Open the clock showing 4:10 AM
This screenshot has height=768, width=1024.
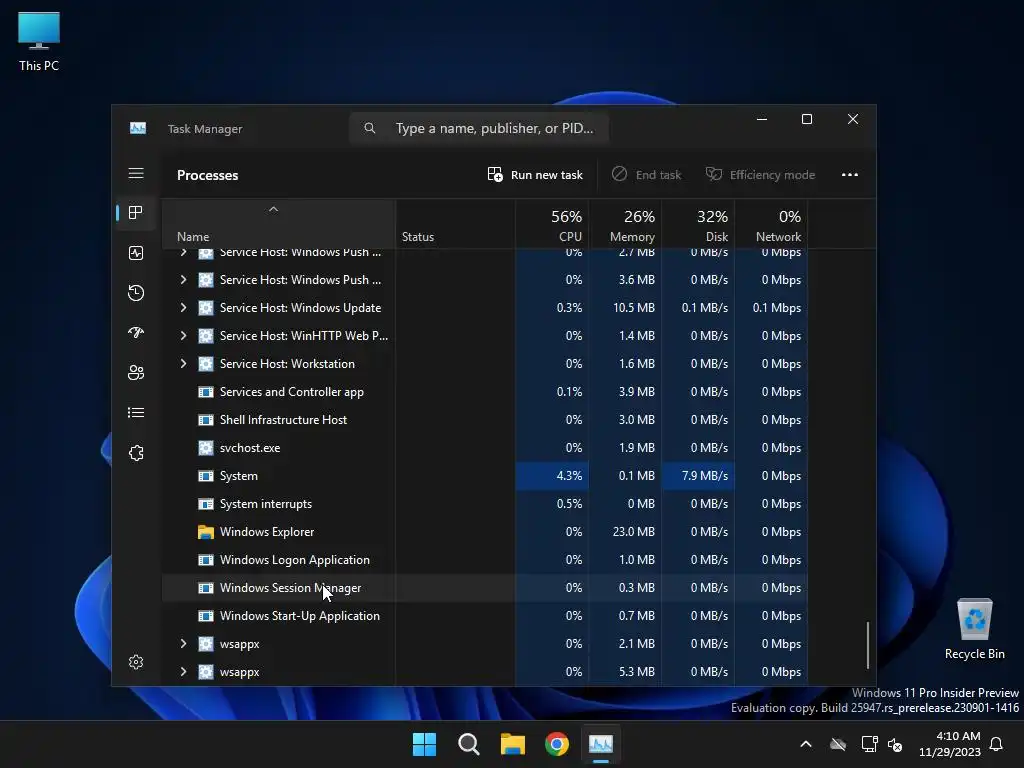(x=950, y=744)
